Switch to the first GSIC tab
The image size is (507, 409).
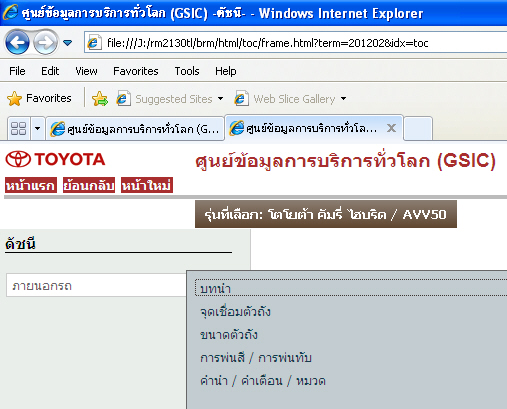point(135,129)
